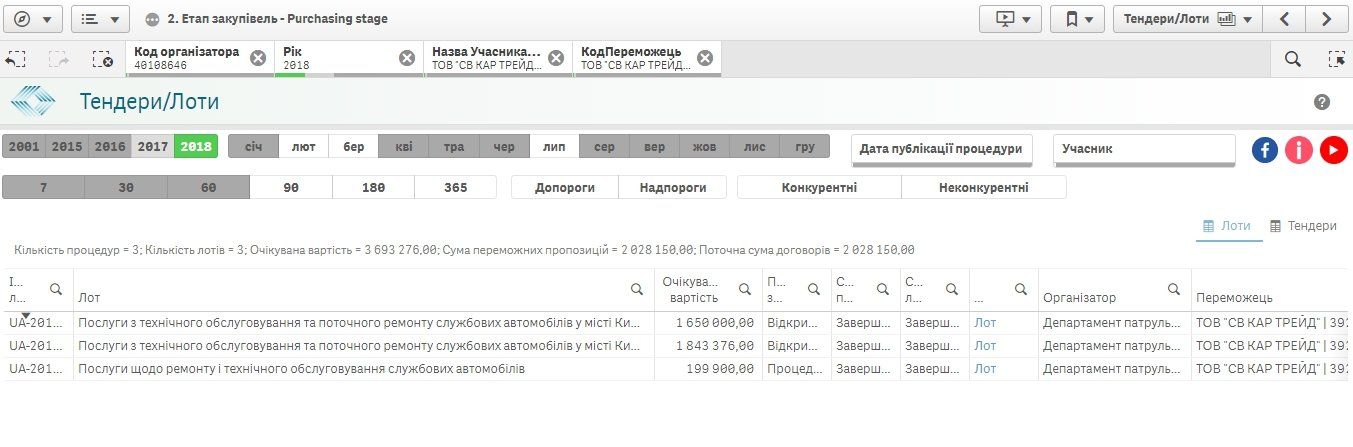This screenshot has width=1353, height=447.
Task: Toggle year 2017 filter
Action: coord(152,147)
